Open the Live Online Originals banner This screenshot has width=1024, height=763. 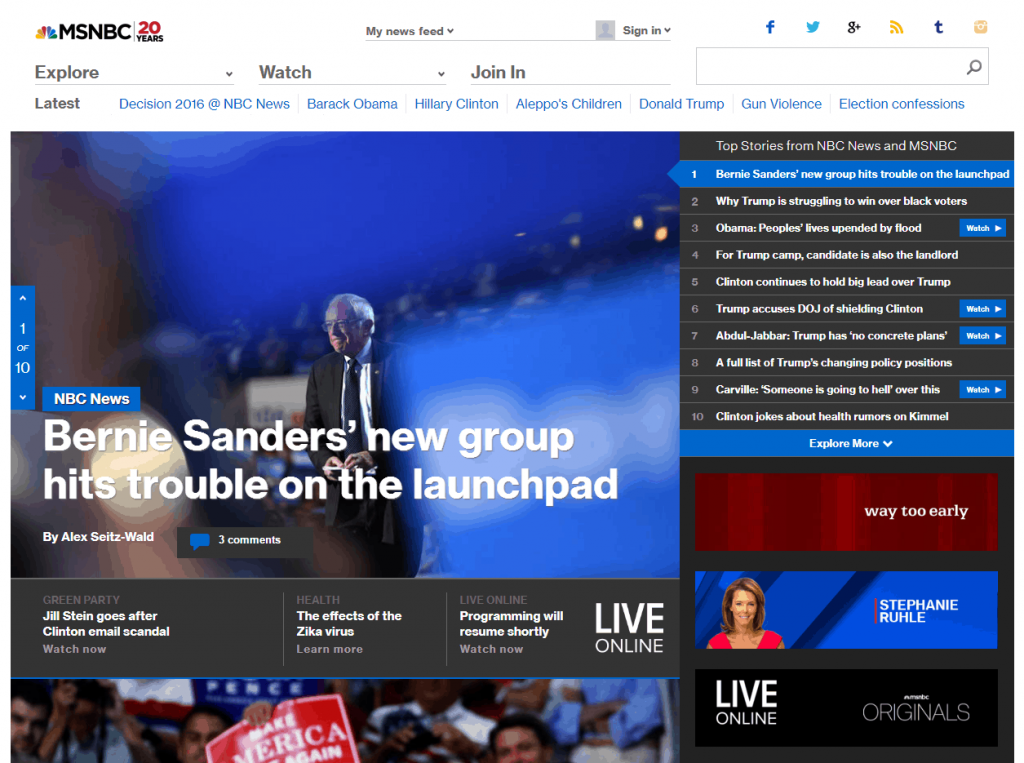846,707
